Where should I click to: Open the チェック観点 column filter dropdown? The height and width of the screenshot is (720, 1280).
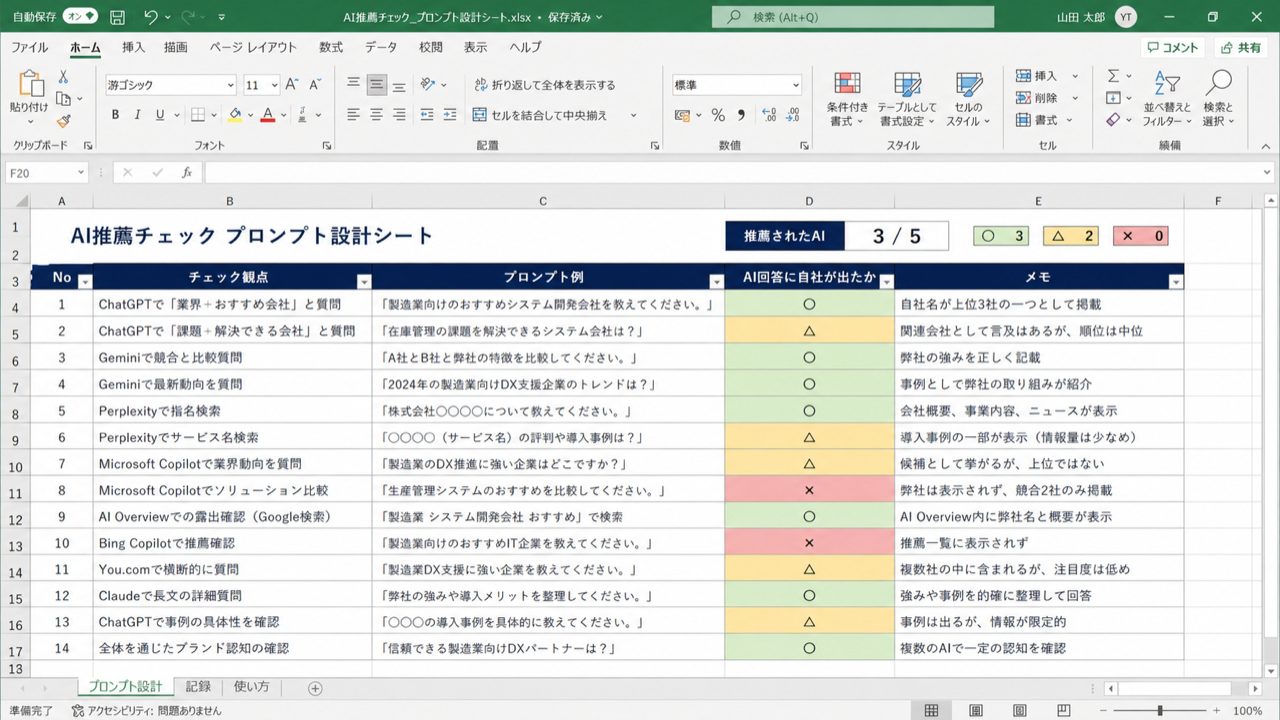point(364,282)
